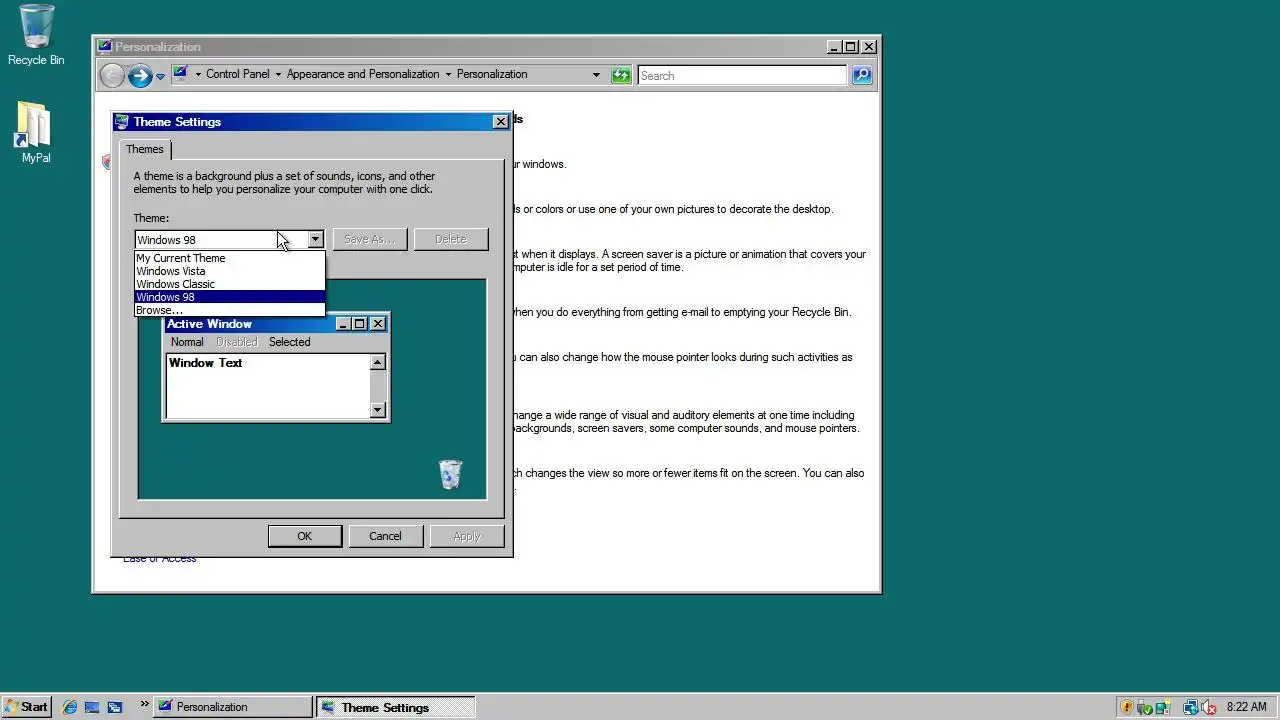
Task: Switch to Theme Settings taskbar button
Action: pos(396,707)
